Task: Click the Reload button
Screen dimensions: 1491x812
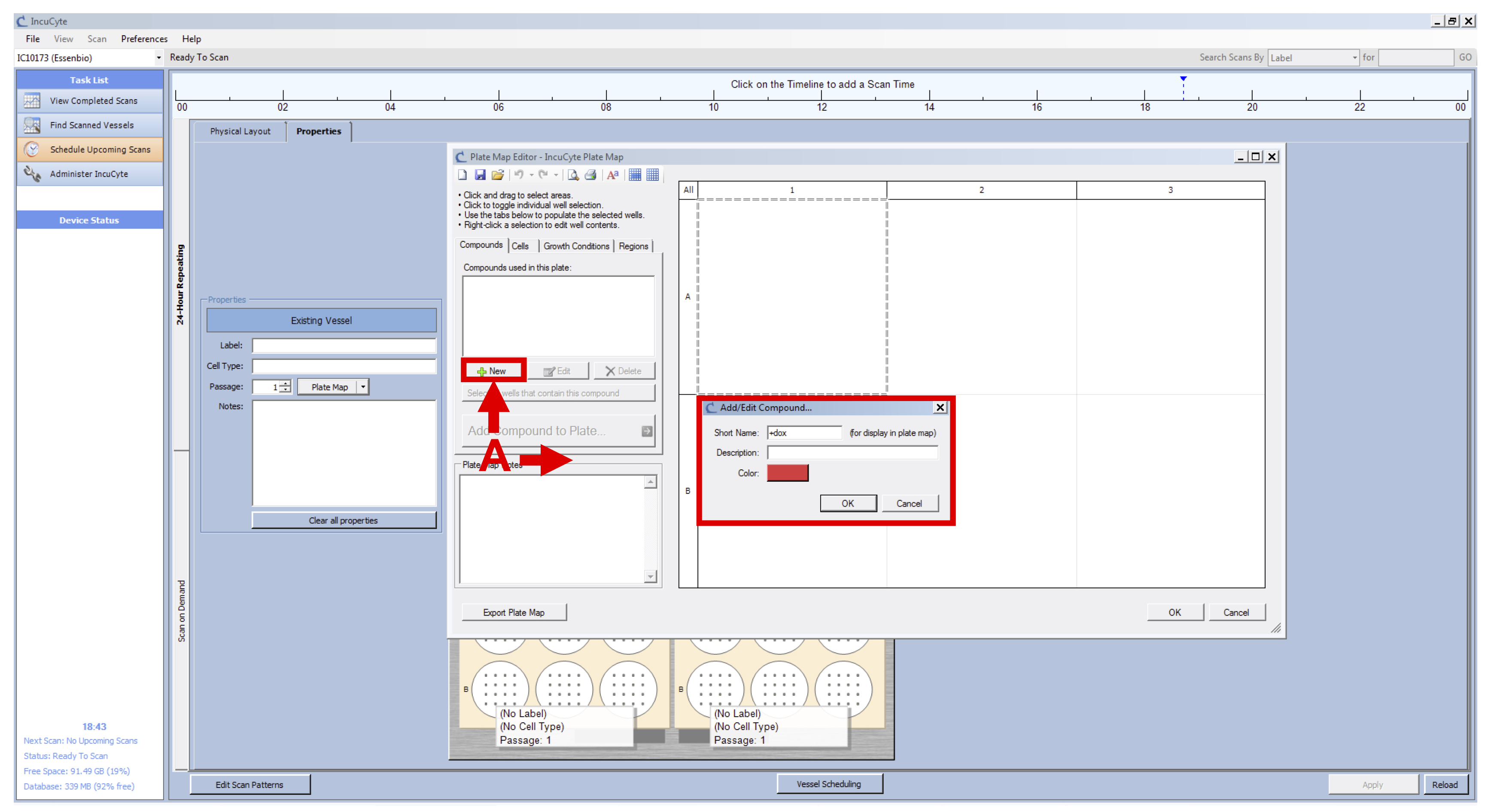Action: point(1445,785)
